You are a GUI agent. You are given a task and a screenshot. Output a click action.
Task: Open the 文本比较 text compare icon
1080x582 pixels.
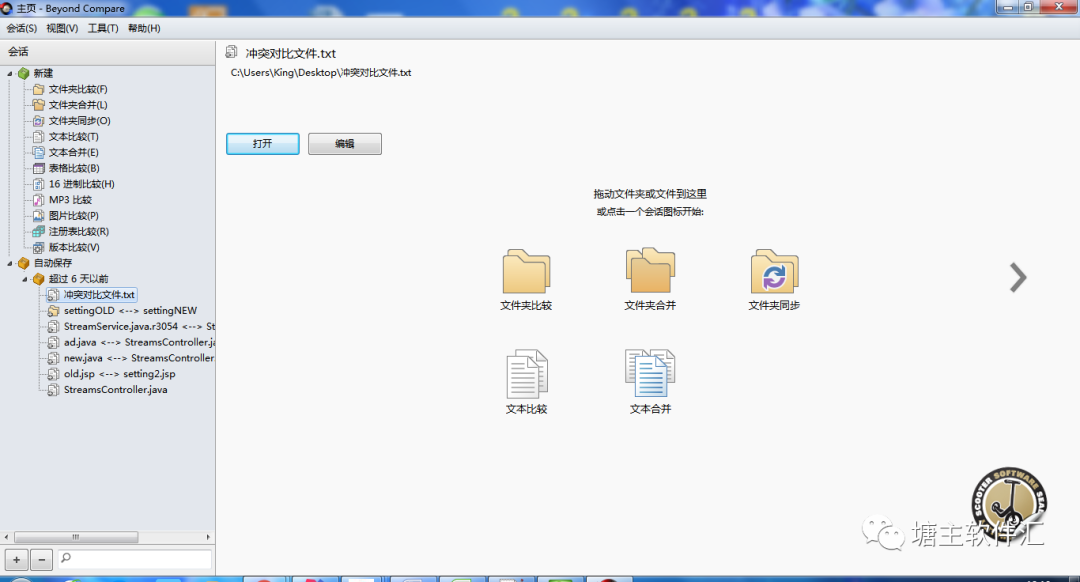pos(527,374)
